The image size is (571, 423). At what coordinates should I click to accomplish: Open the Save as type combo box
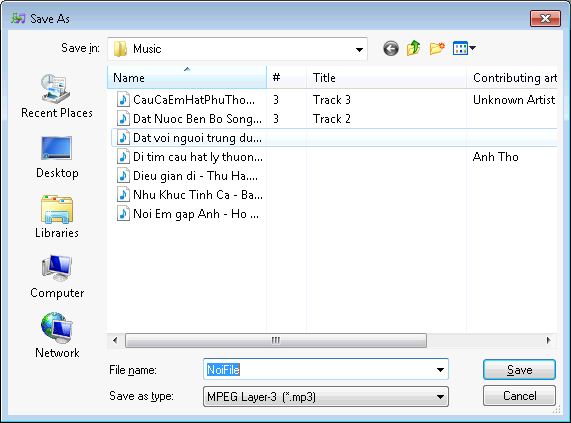click(326, 396)
